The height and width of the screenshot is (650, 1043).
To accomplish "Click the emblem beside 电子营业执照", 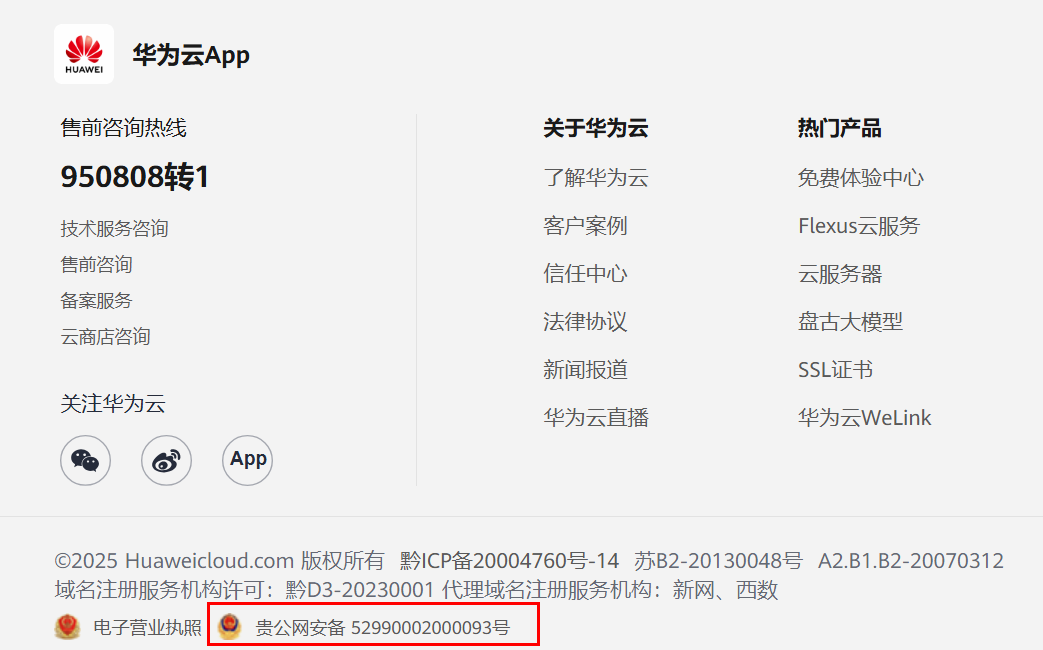I will (x=67, y=627).
